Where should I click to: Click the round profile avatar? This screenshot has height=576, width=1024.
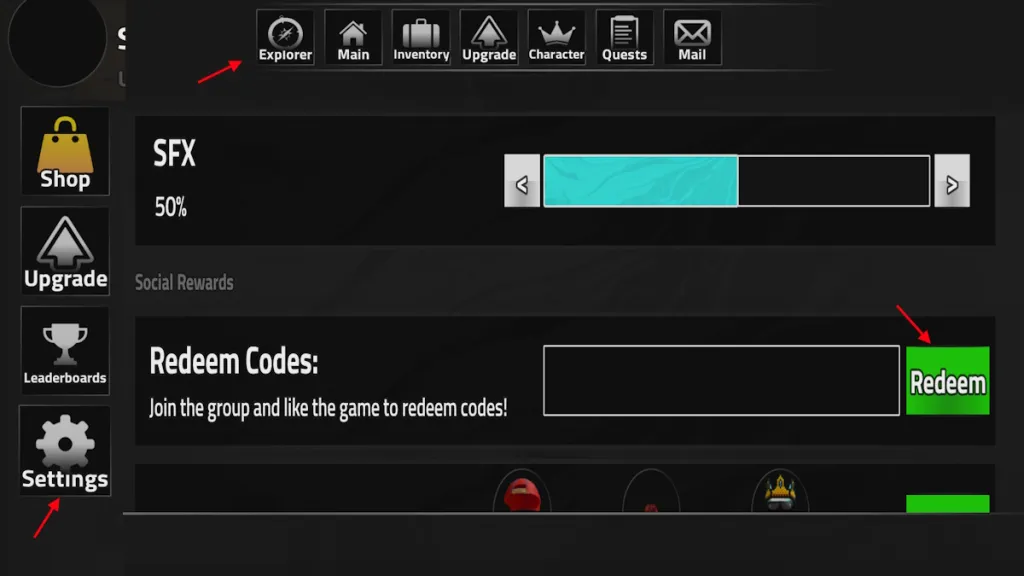click(57, 39)
